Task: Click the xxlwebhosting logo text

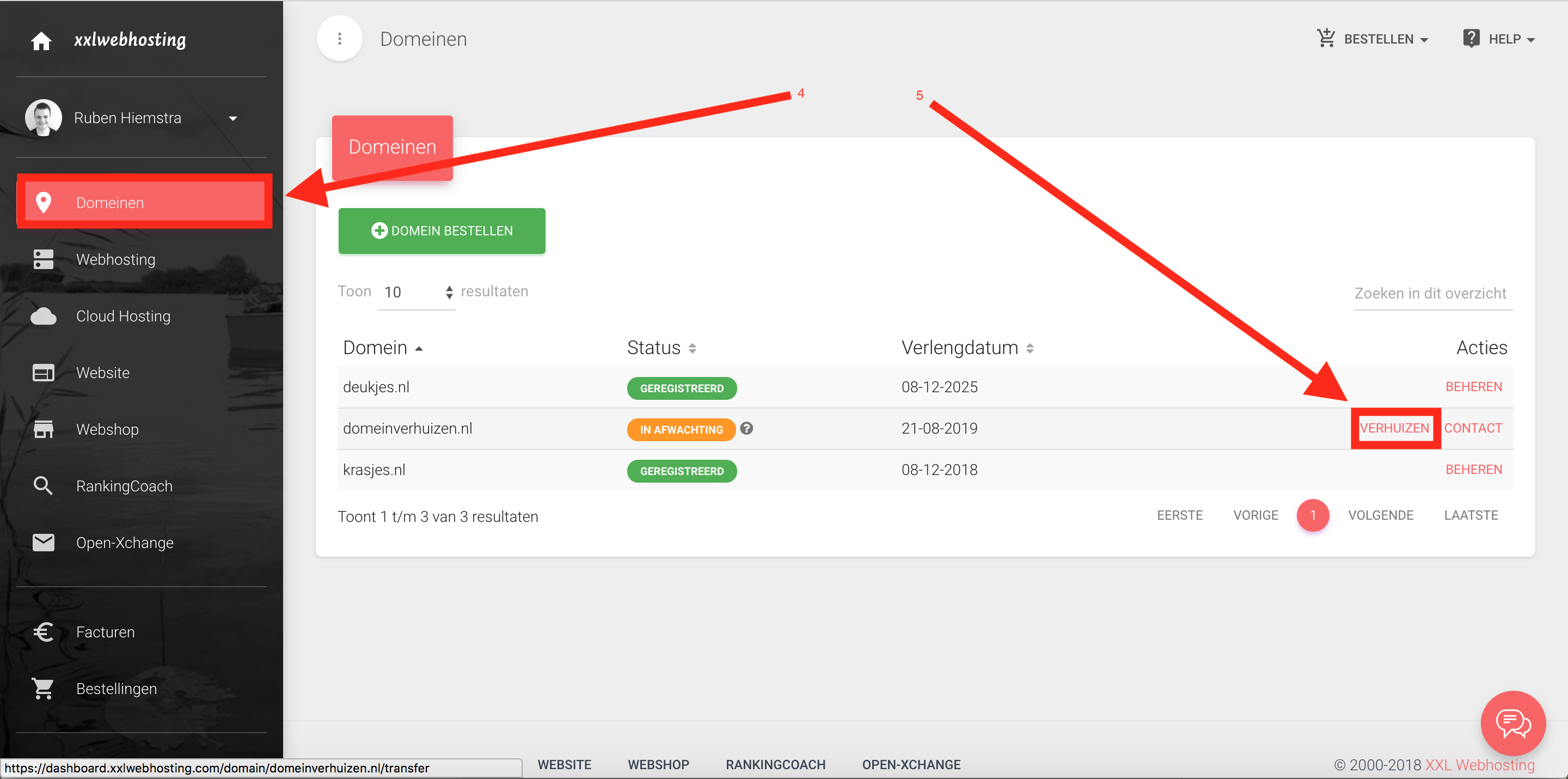Action: point(130,40)
